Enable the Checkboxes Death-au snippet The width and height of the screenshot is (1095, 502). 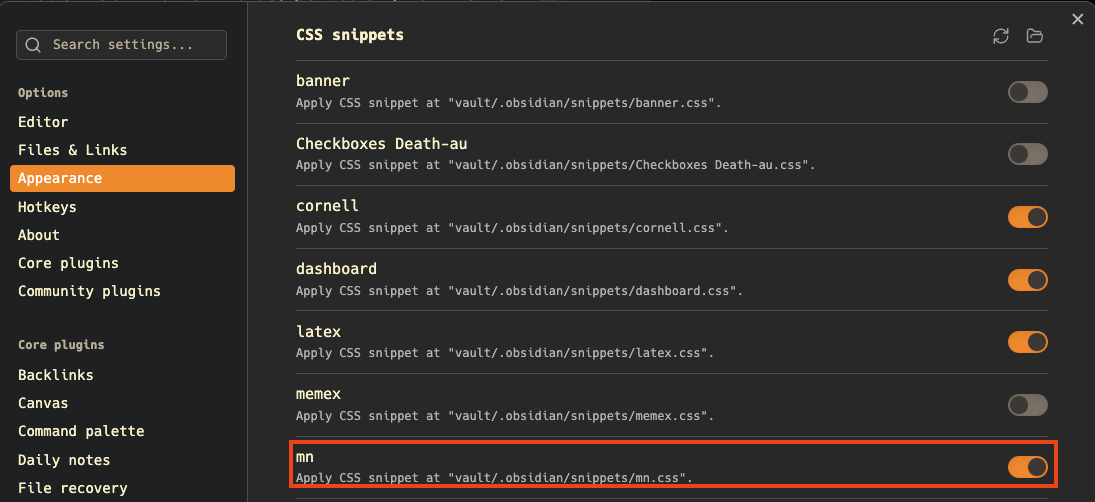pyautogui.click(x=1027, y=154)
